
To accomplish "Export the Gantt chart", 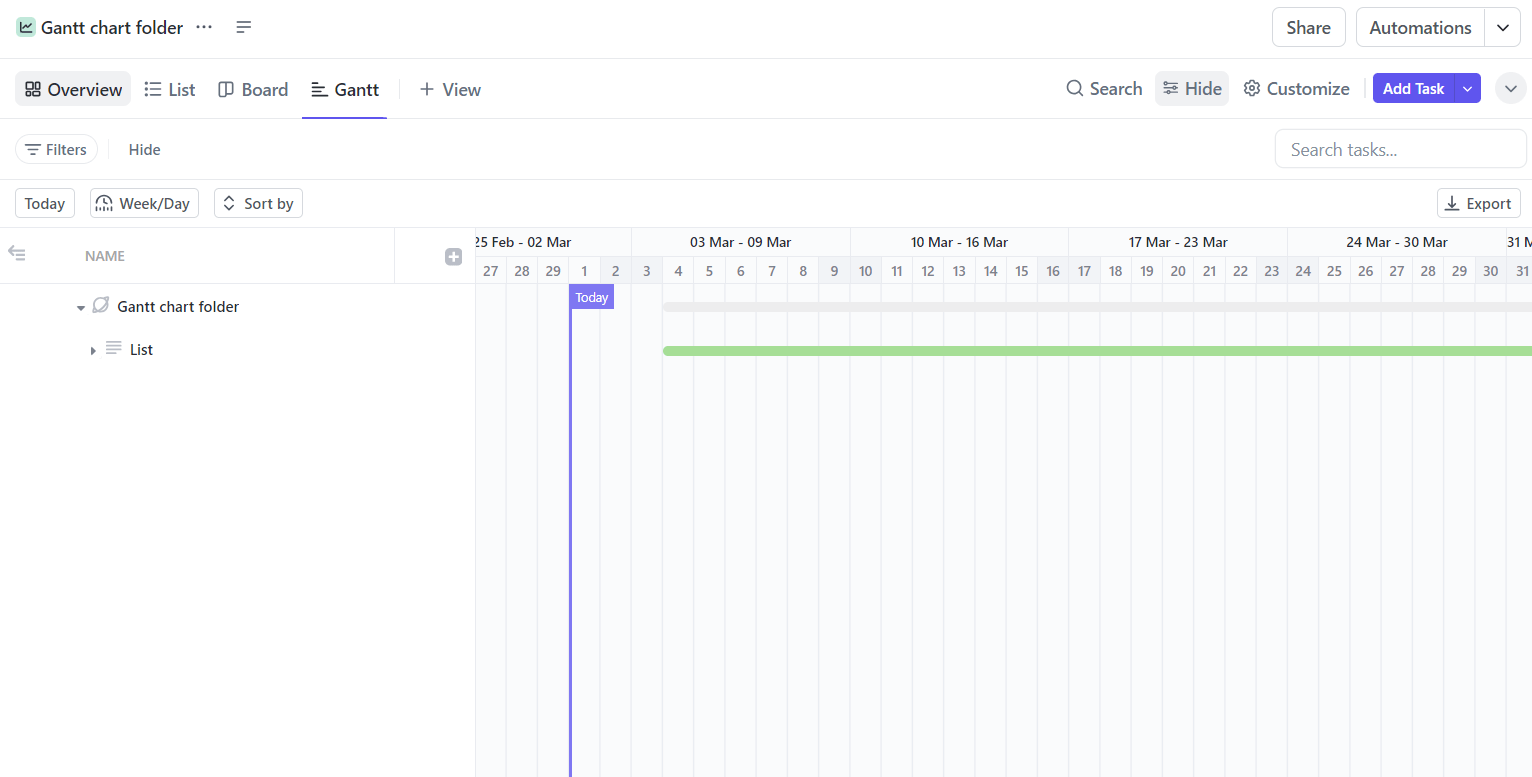I will point(1478,203).
